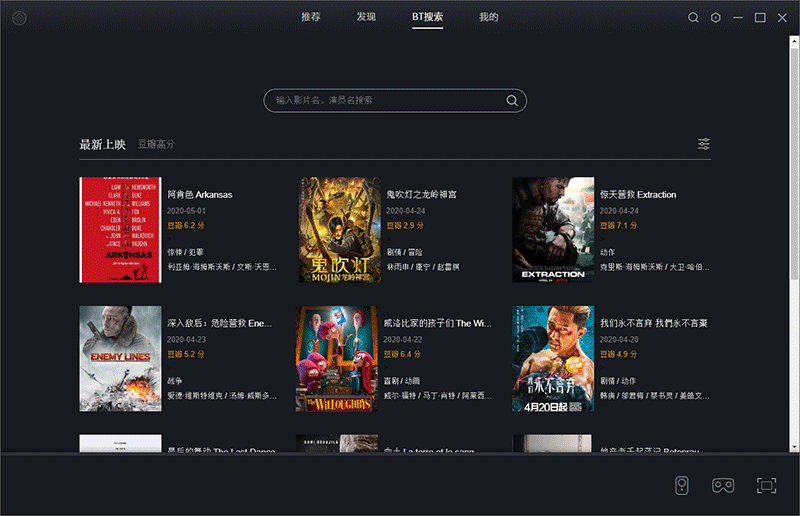Open the Enemy Lines poster
800x516 pixels.
pos(120,358)
